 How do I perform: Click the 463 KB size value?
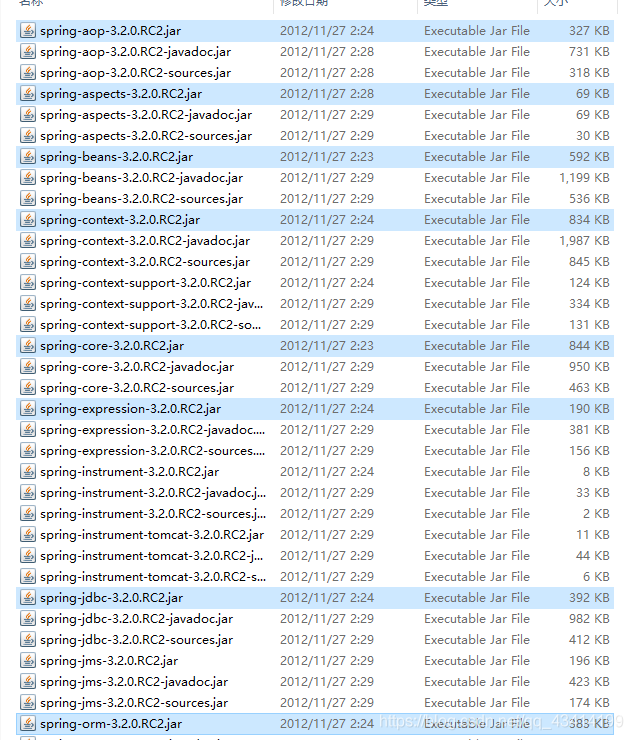(589, 388)
